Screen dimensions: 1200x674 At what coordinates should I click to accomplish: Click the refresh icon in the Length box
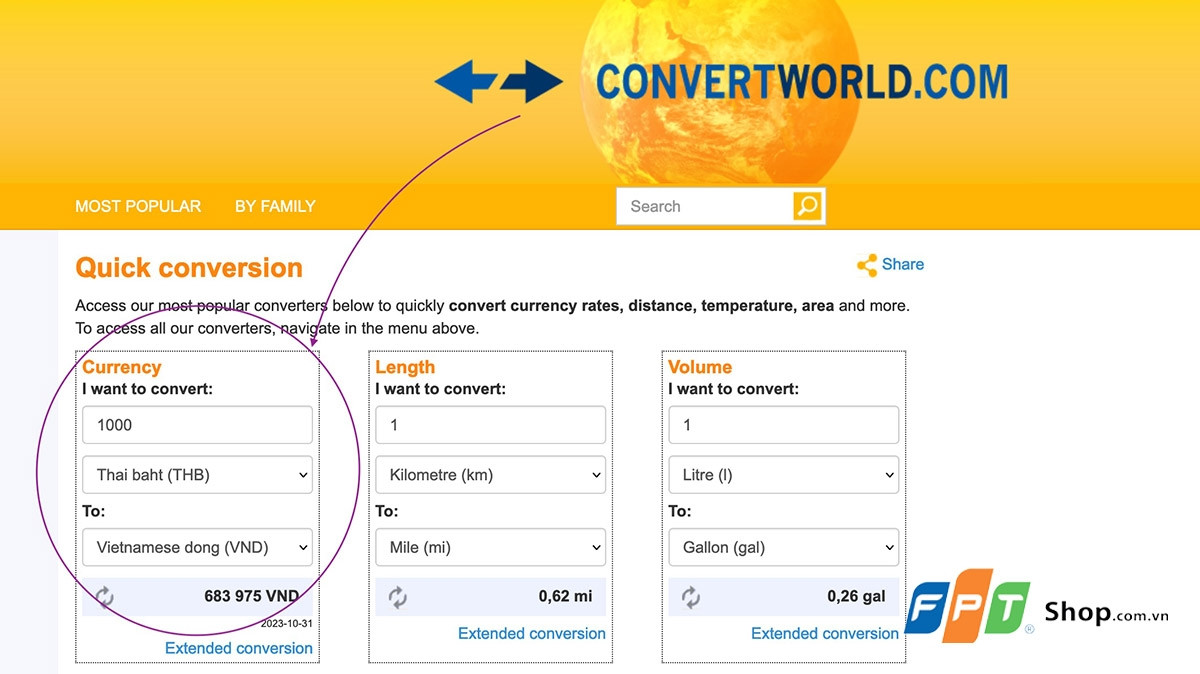[396, 595]
